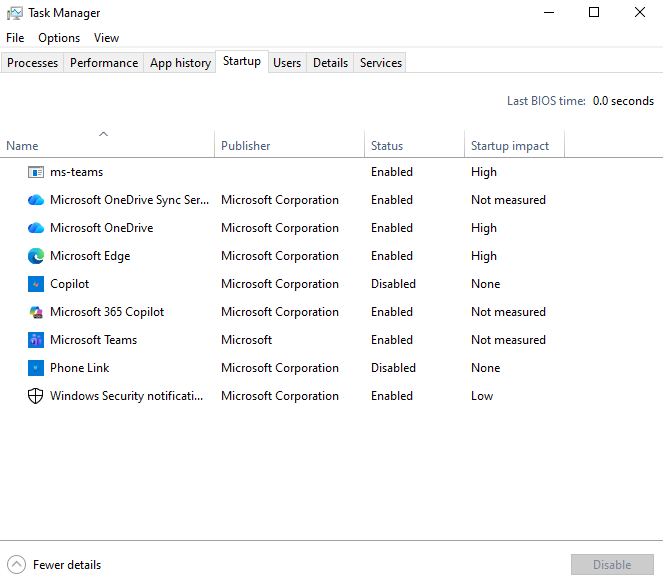Screen dimensions: 663x585
Task: Click the Microsoft Edge icon
Action: pos(36,256)
